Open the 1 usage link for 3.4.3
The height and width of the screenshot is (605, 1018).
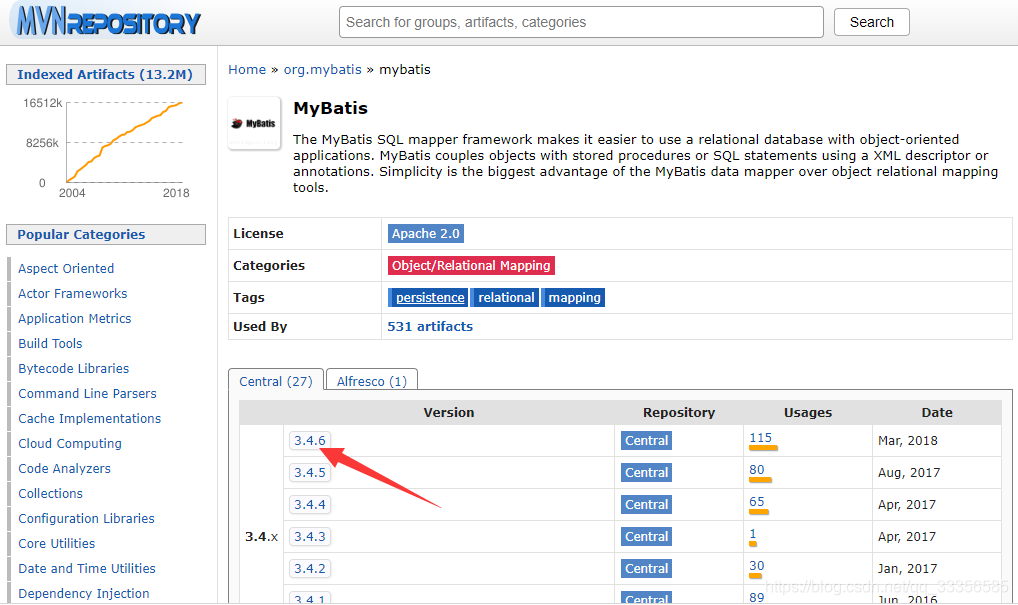(752, 534)
